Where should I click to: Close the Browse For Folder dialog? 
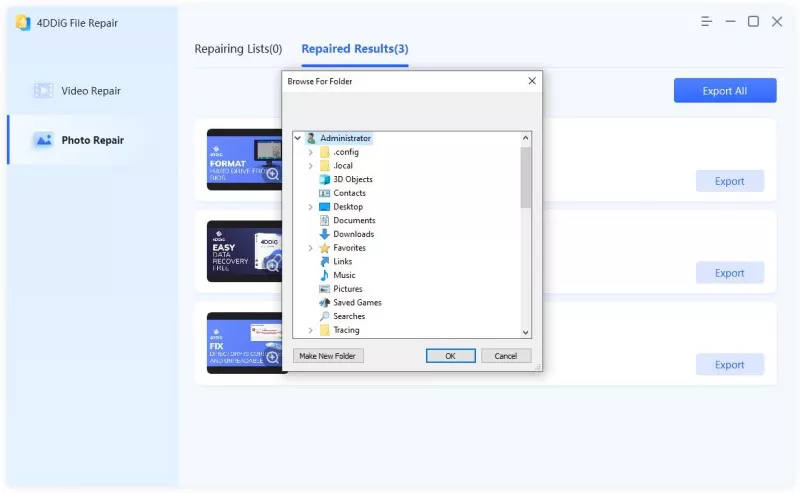pyautogui.click(x=532, y=81)
